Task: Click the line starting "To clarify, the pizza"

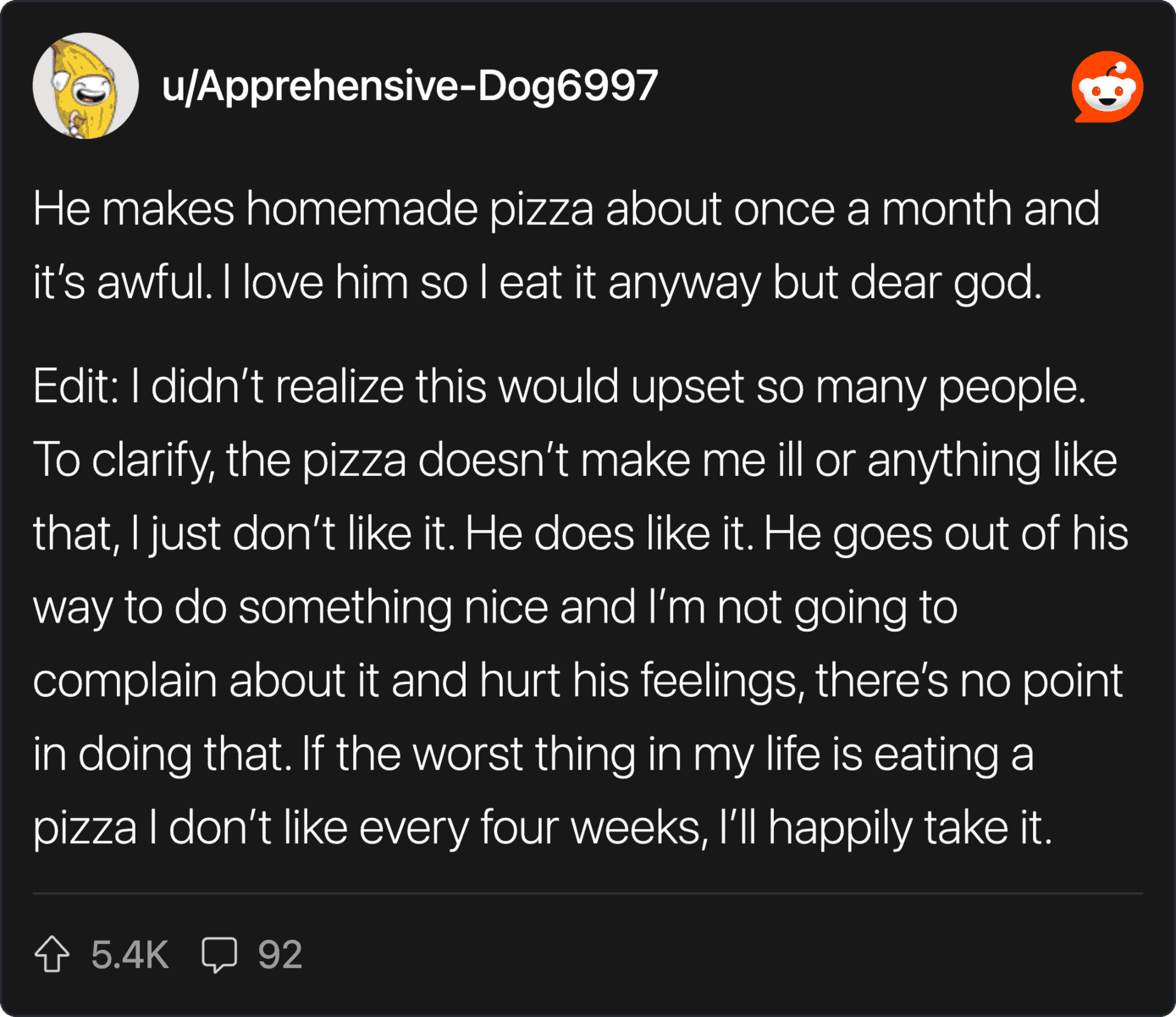Action: tap(574, 461)
